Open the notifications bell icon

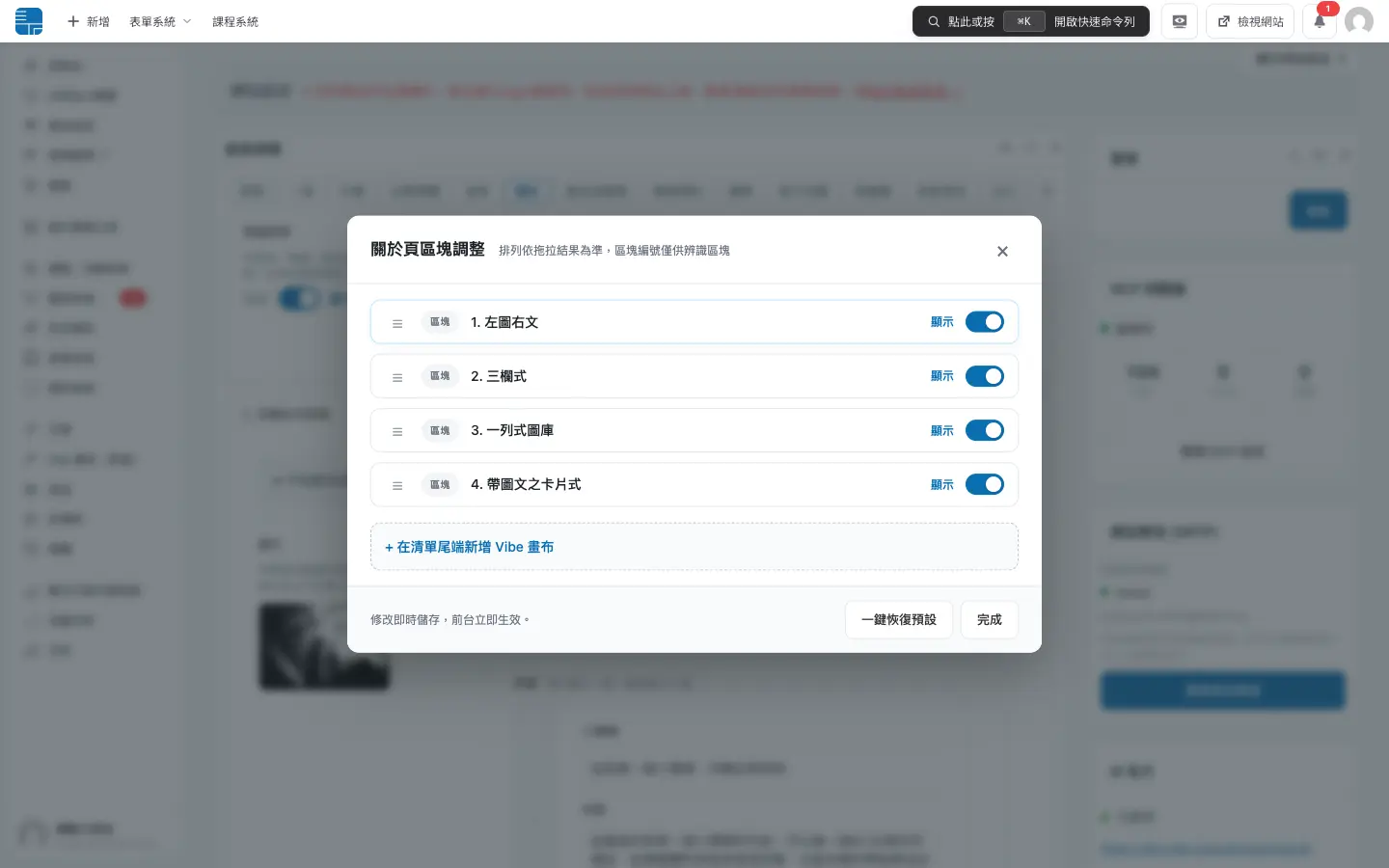coord(1320,21)
